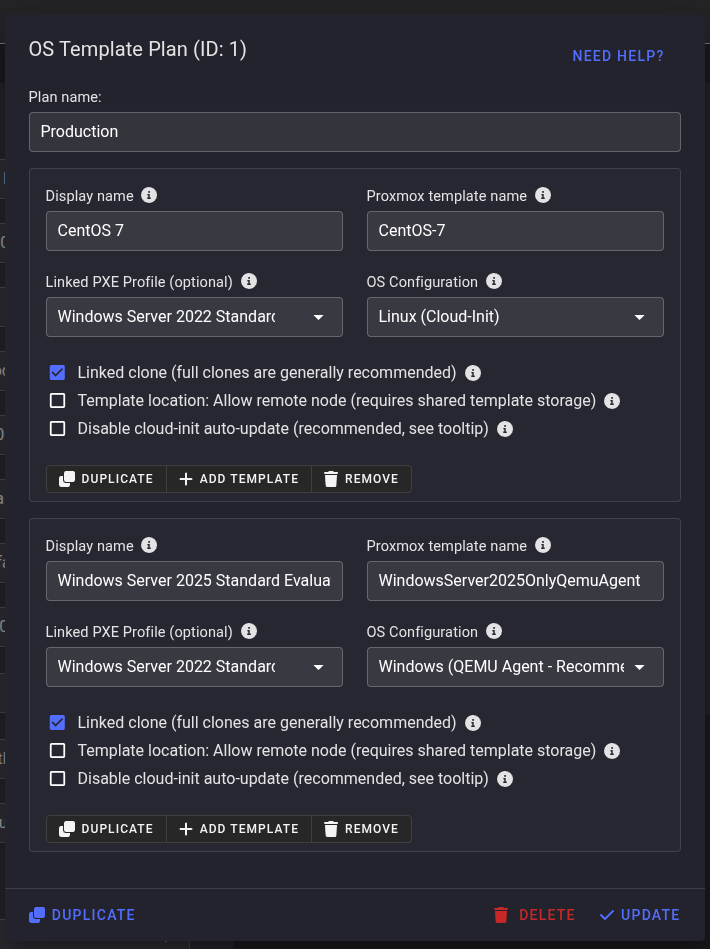Uncheck Linked clone for CentOS 7 template

(58, 373)
